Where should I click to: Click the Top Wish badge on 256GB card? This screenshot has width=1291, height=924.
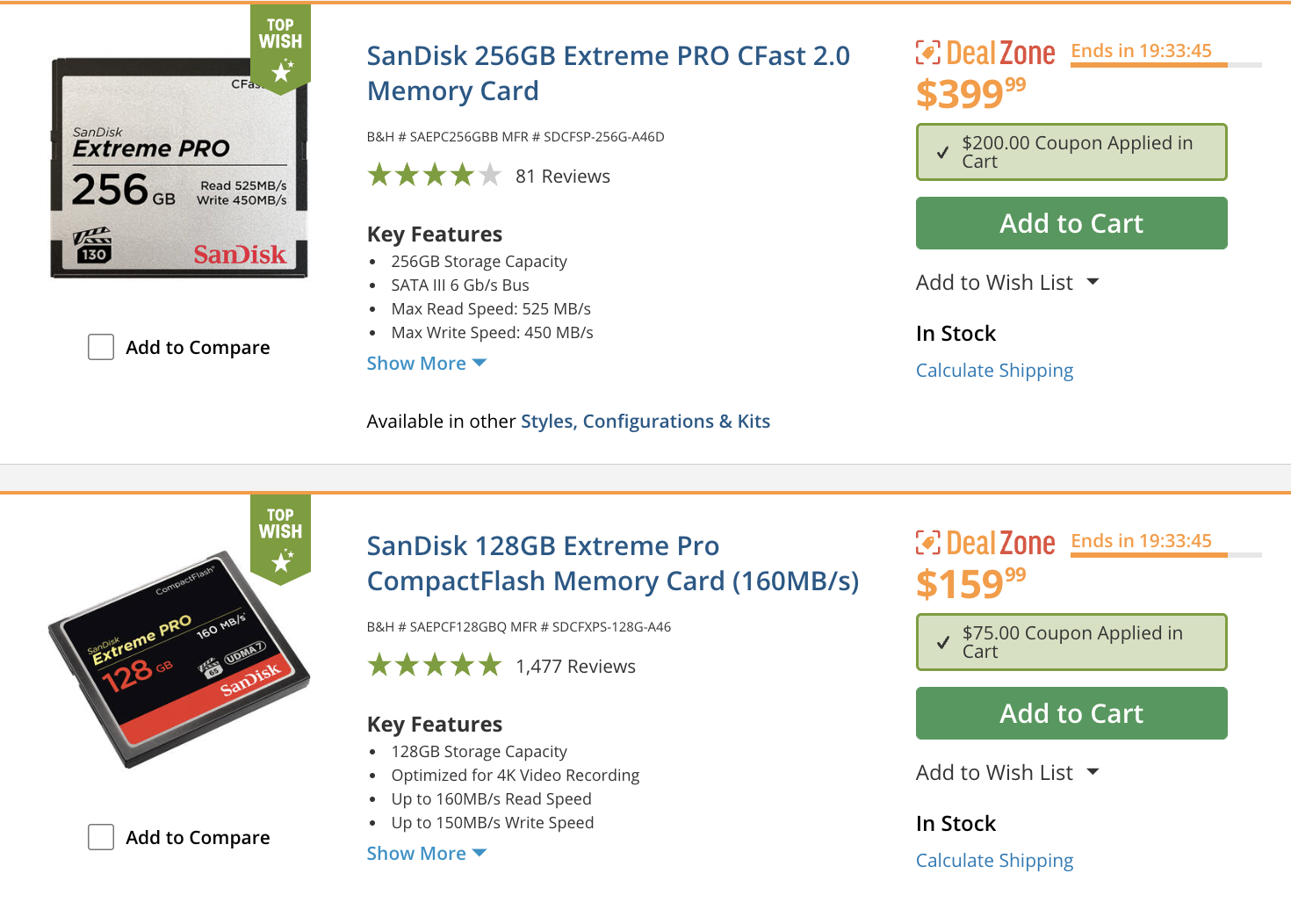tap(280, 47)
